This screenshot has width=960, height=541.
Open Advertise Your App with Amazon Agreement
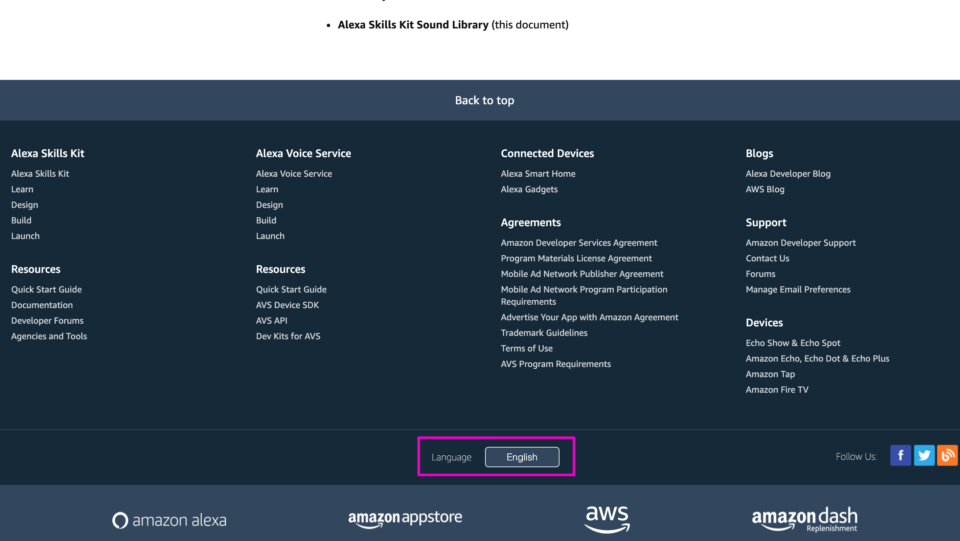[589, 318]
